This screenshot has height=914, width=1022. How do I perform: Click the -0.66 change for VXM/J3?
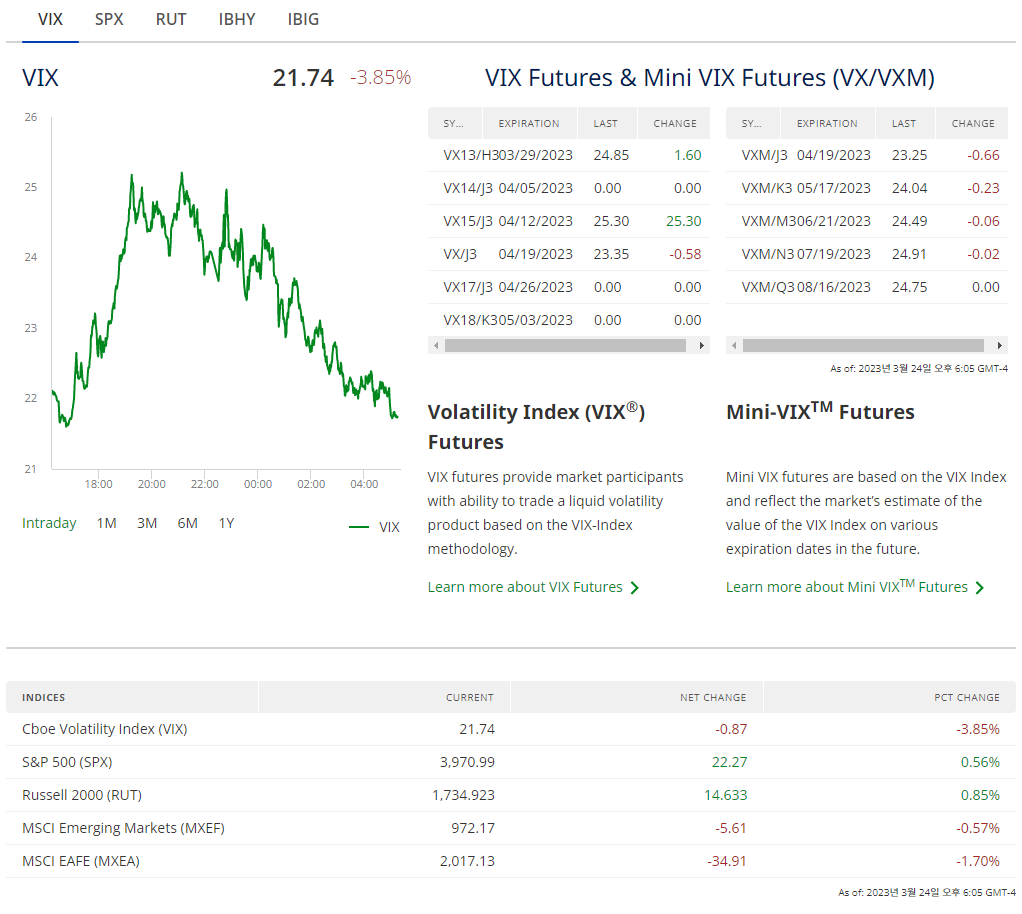coord(983,155)
